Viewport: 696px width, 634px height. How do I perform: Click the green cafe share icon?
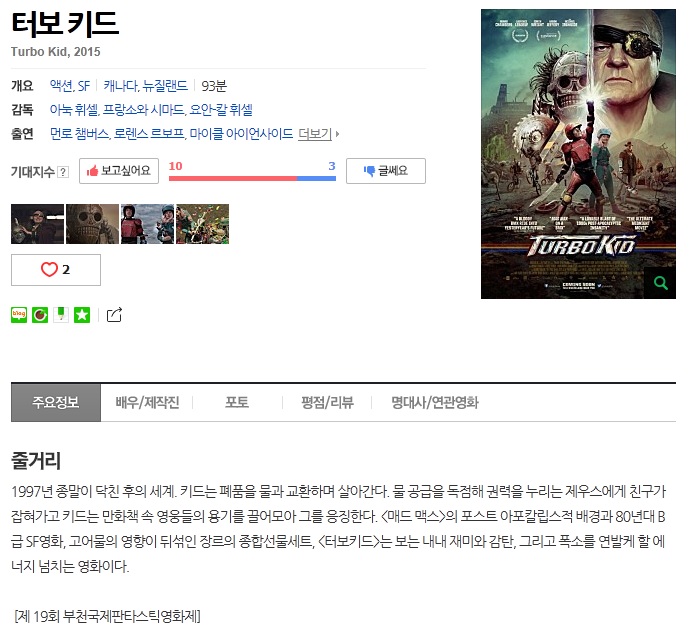(x=40, y=315)
